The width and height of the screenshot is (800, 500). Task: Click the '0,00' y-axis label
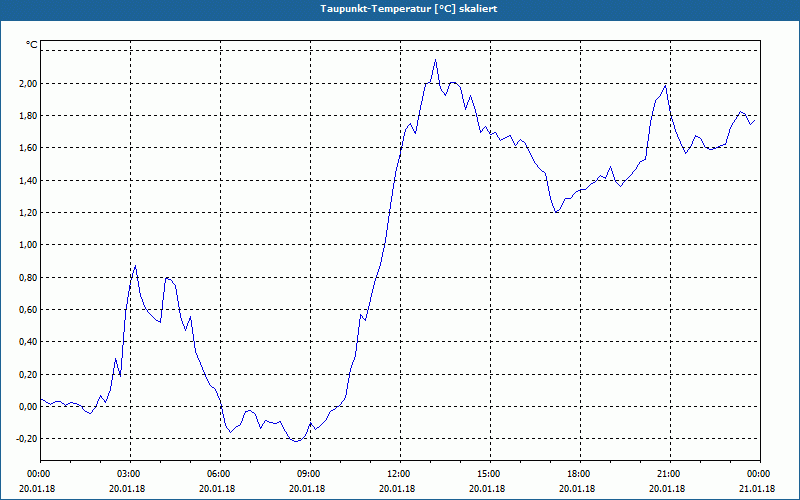click(x=28, y=407)
